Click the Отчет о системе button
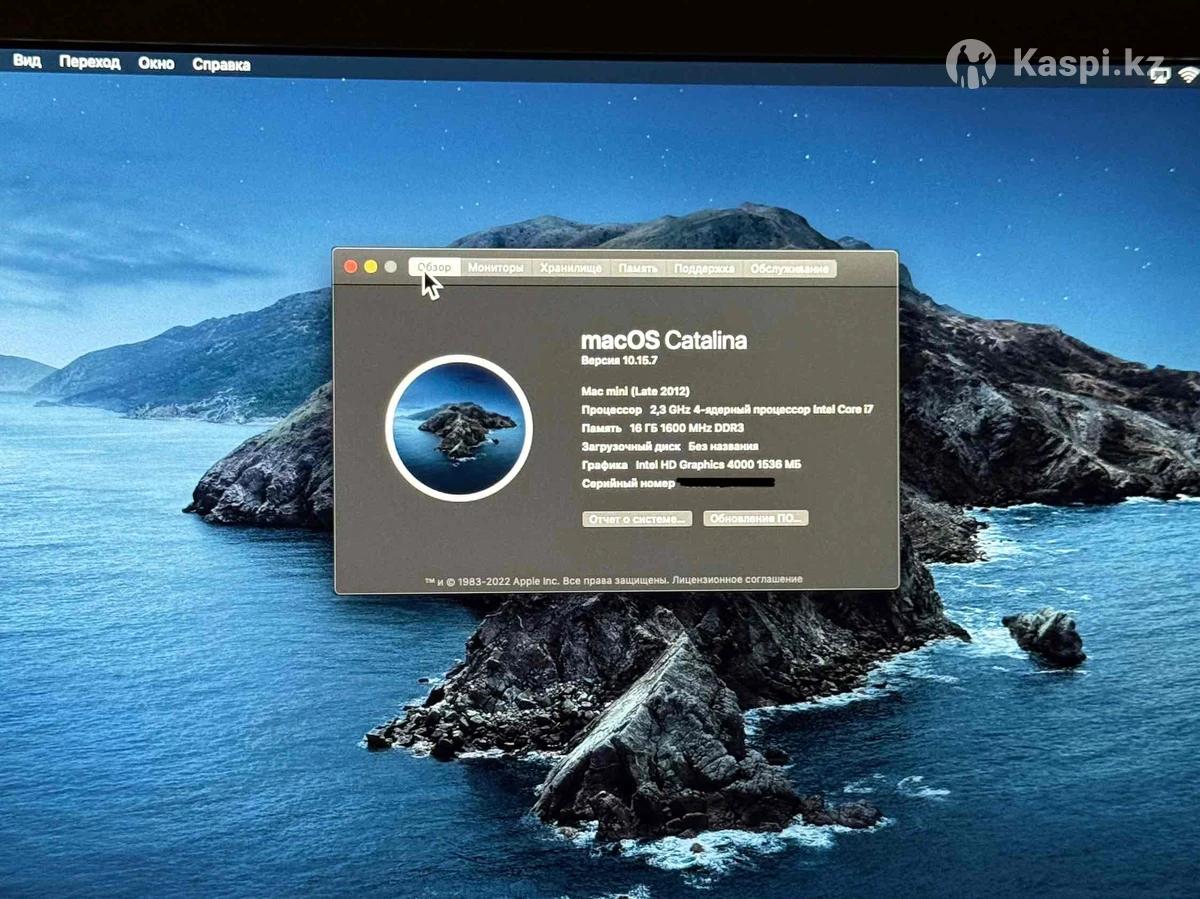 (x=637, y=519)
